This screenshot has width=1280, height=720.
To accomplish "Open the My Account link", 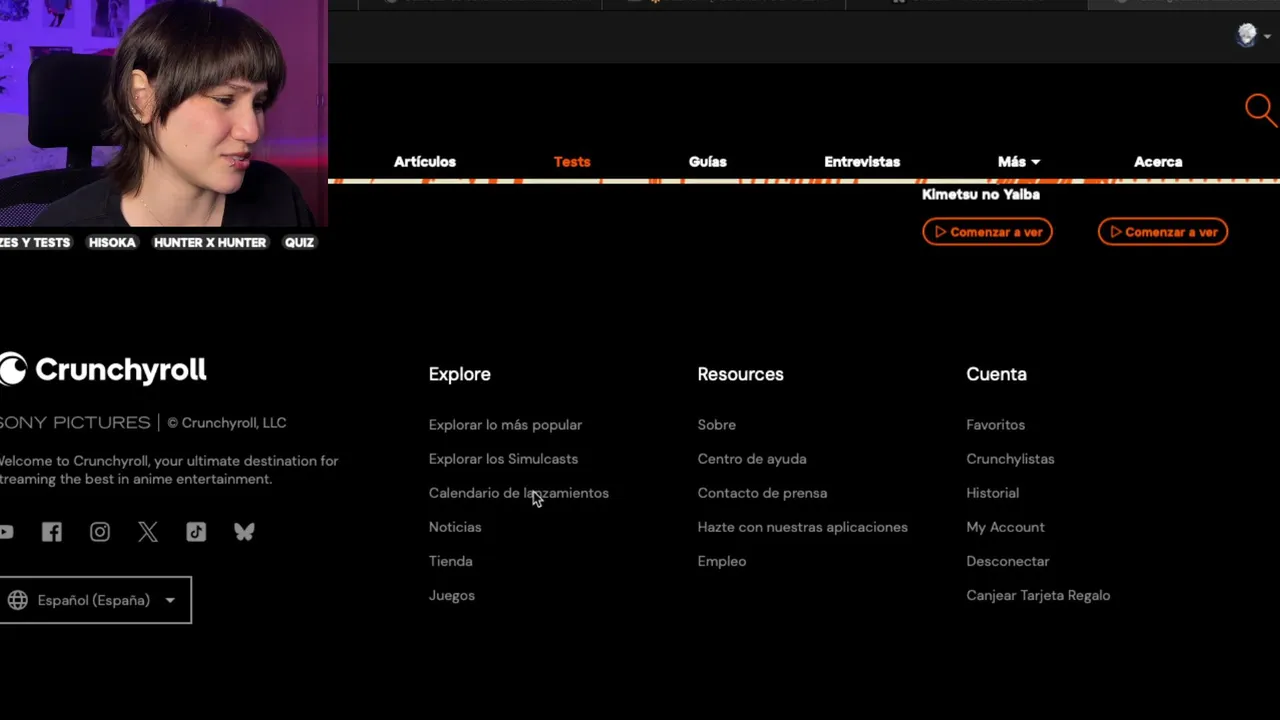I will [1005, 527].
